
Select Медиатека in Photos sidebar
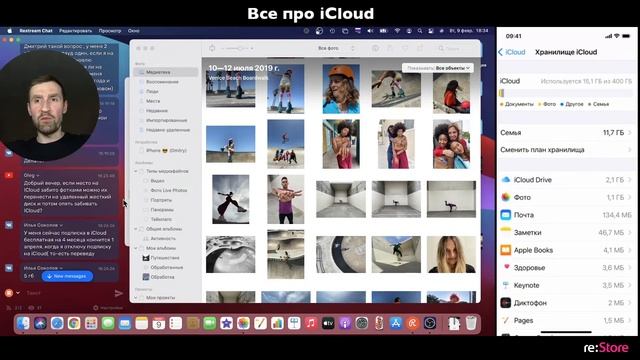[166, 72]
